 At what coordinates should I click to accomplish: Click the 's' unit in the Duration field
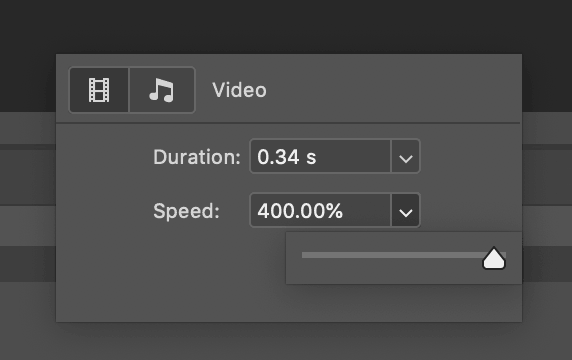coord(311,158)
